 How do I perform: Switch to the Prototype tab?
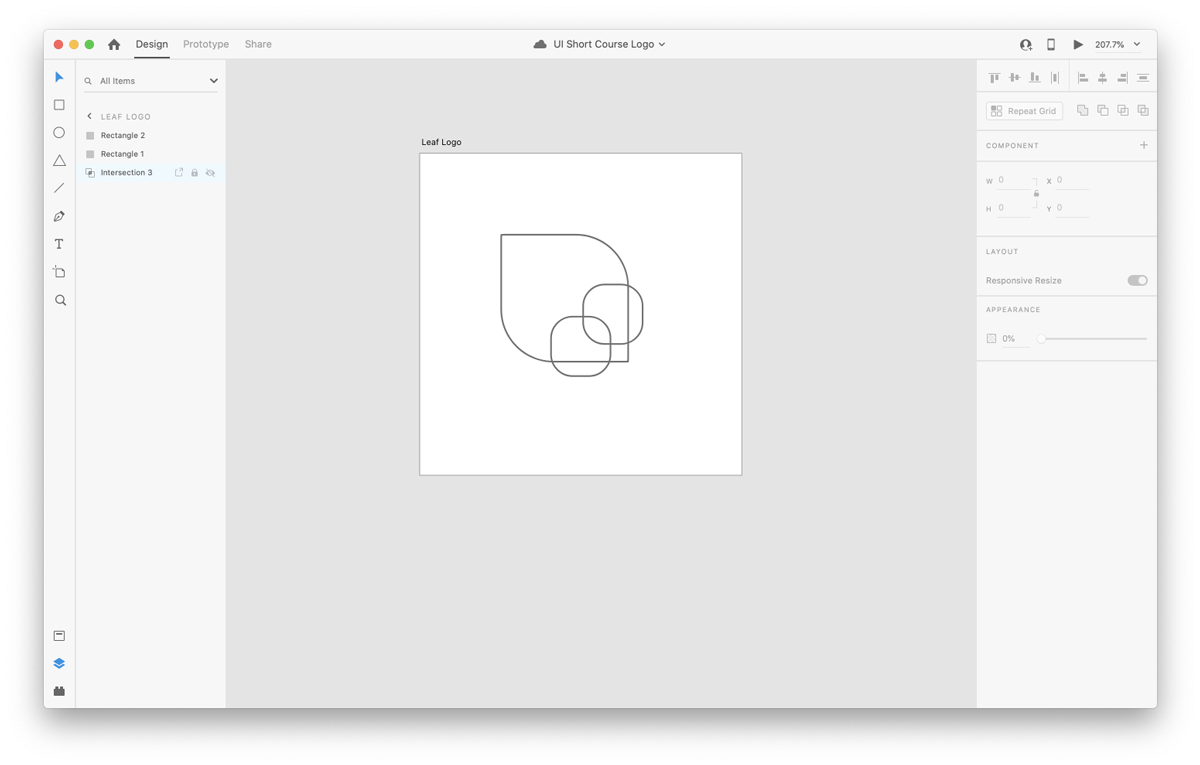click(206, 44)
